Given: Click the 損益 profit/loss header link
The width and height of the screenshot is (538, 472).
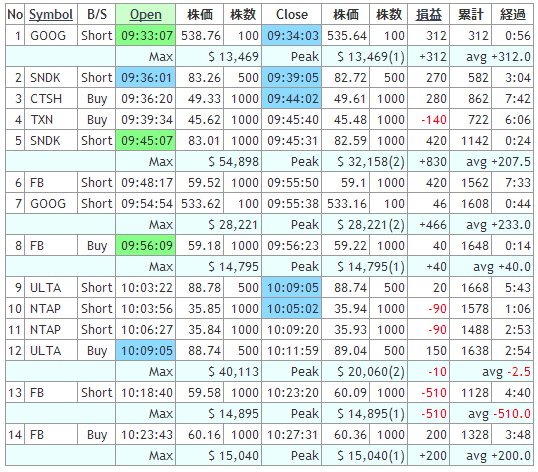Looking at the screenshot, I should click(429, 14).
